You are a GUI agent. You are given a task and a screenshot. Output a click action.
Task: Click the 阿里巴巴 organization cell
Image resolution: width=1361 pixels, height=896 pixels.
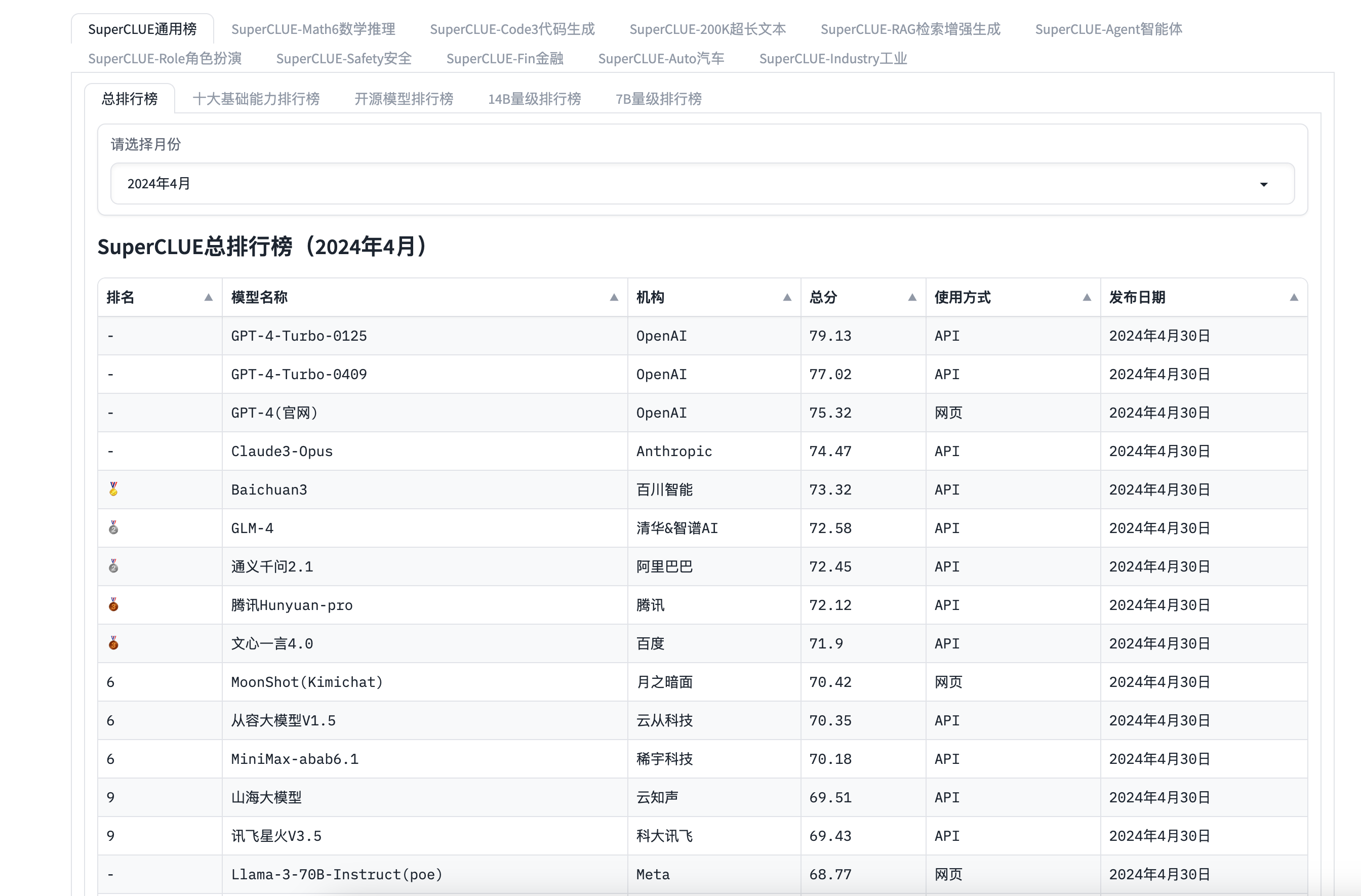(x=714, y=566)
